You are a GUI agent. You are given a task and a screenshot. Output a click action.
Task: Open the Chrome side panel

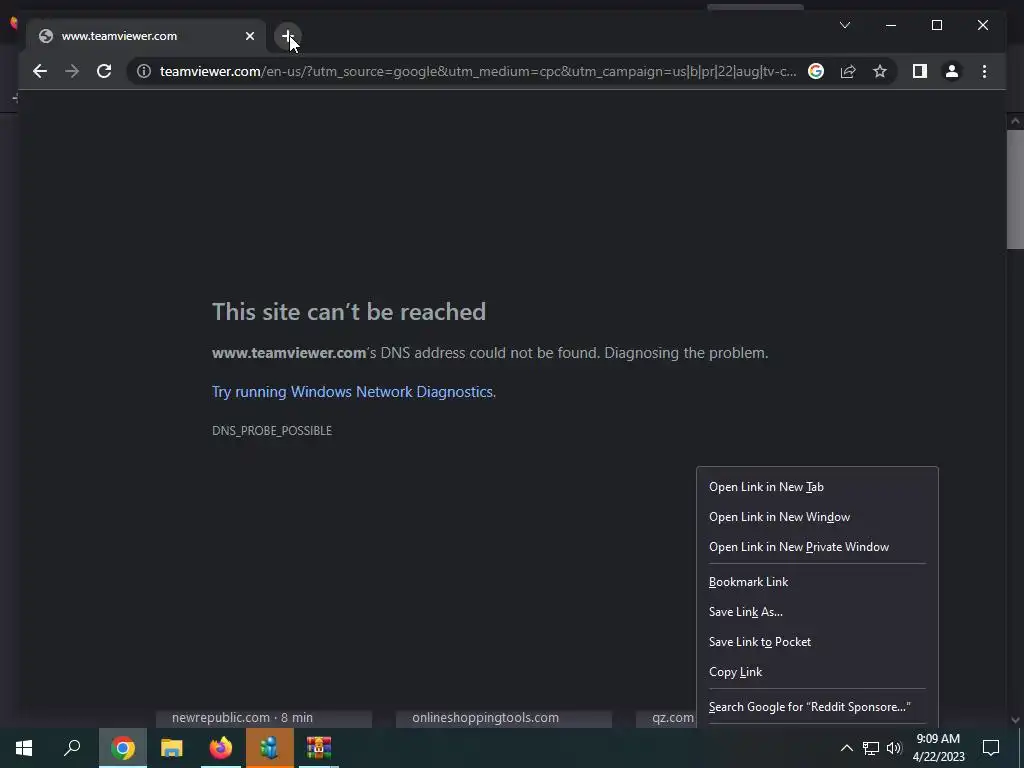click(x=920, y=71)
